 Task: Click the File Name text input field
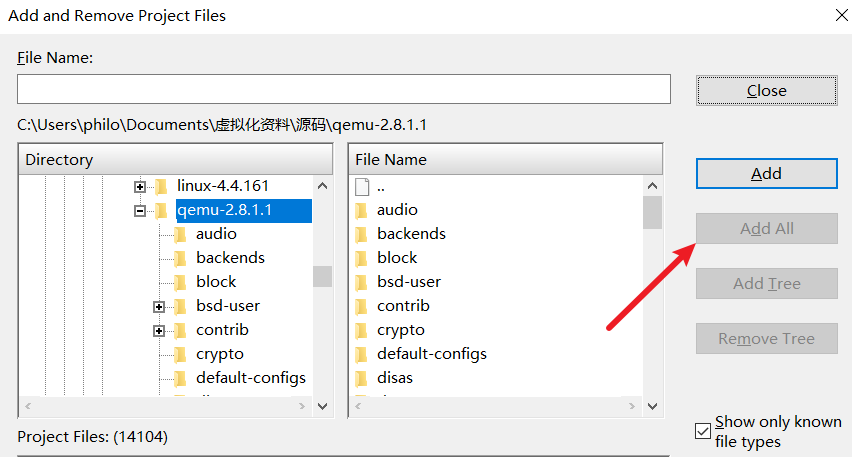[343, 89]
